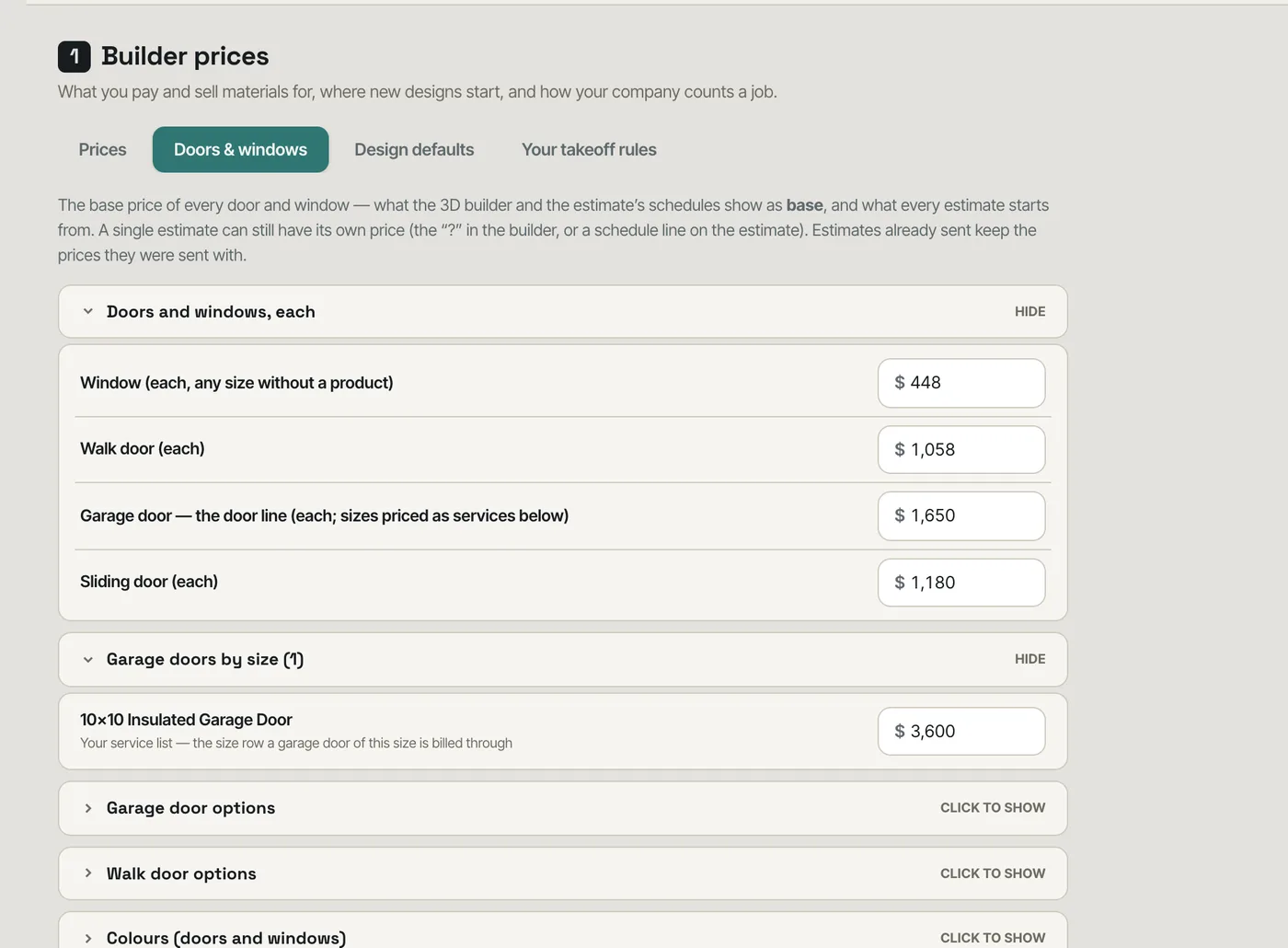Screen dimensions: 1288x948
Task: Edit the Sliding door price field
Action: click(961, 583)
